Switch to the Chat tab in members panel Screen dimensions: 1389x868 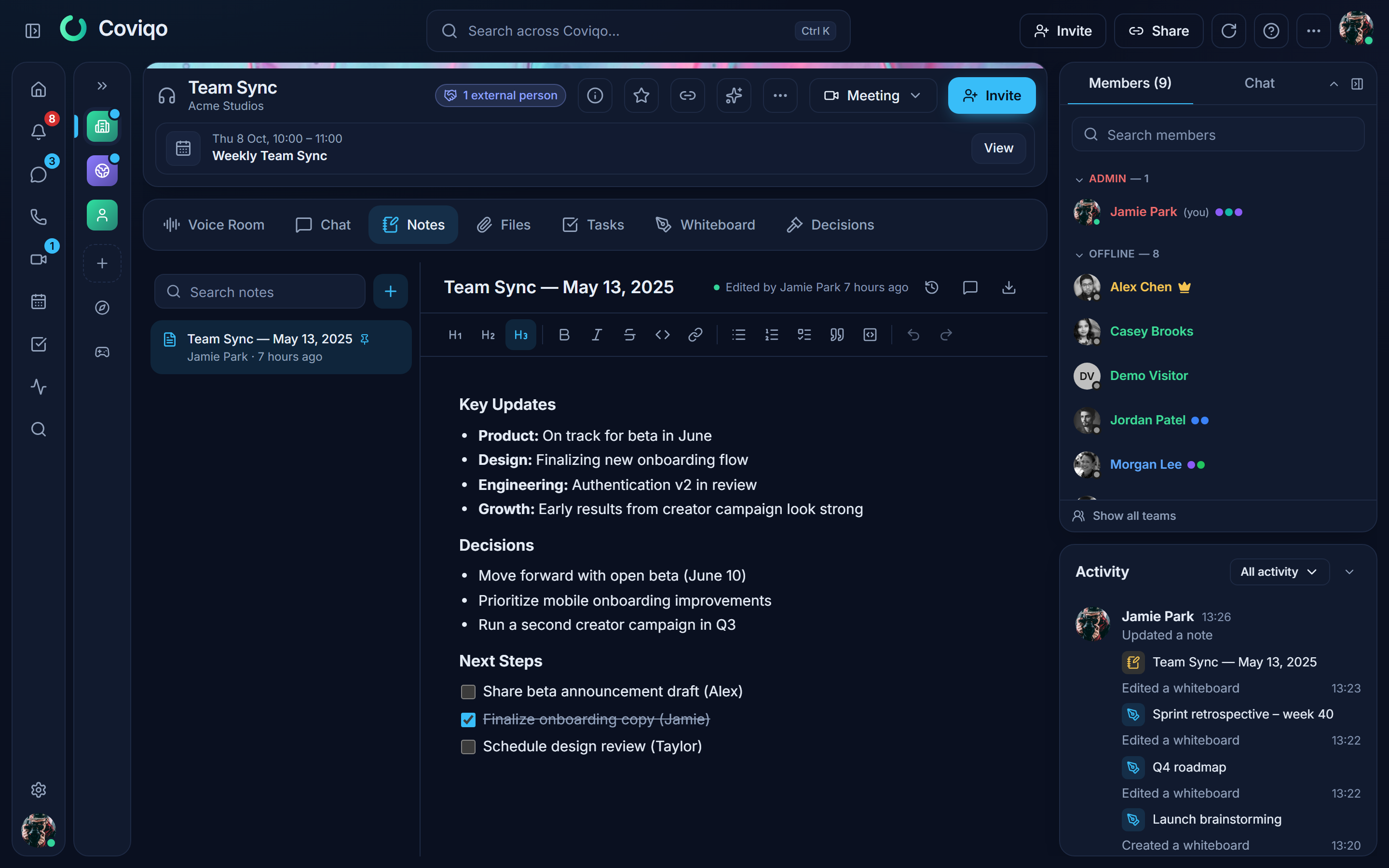click(1259, 83)
